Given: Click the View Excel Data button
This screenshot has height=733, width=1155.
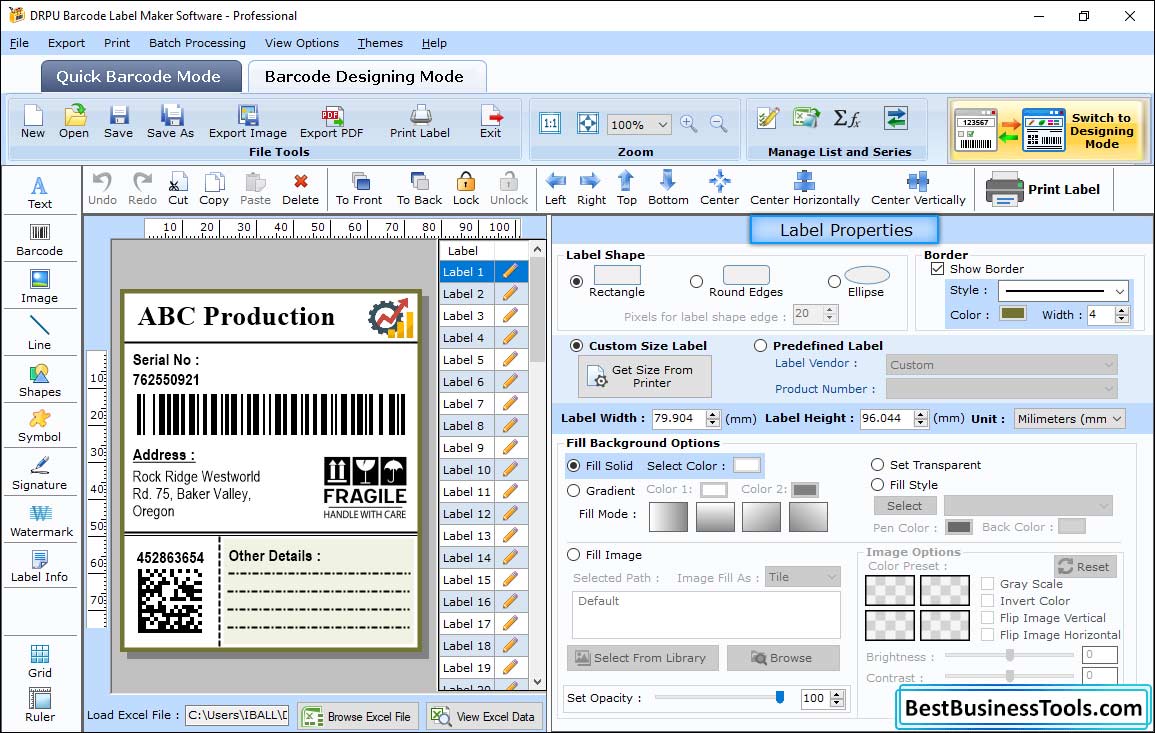Looking at the screenshot, I should point(483,716).
